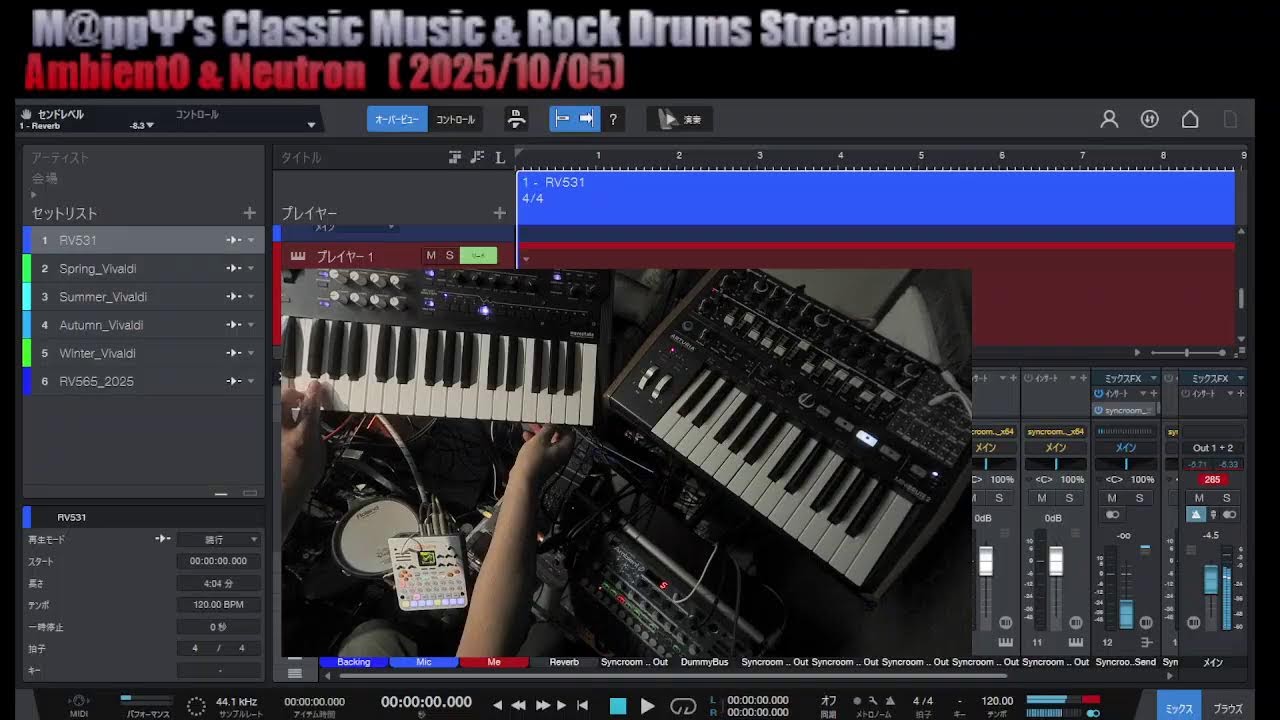Solo プレイヤー 1 with the S button
1280x720 pixels.
click(x=449, y=256)
